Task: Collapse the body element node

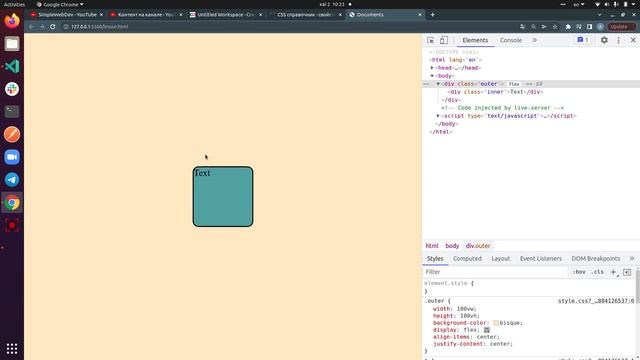Action: (432, 76)
